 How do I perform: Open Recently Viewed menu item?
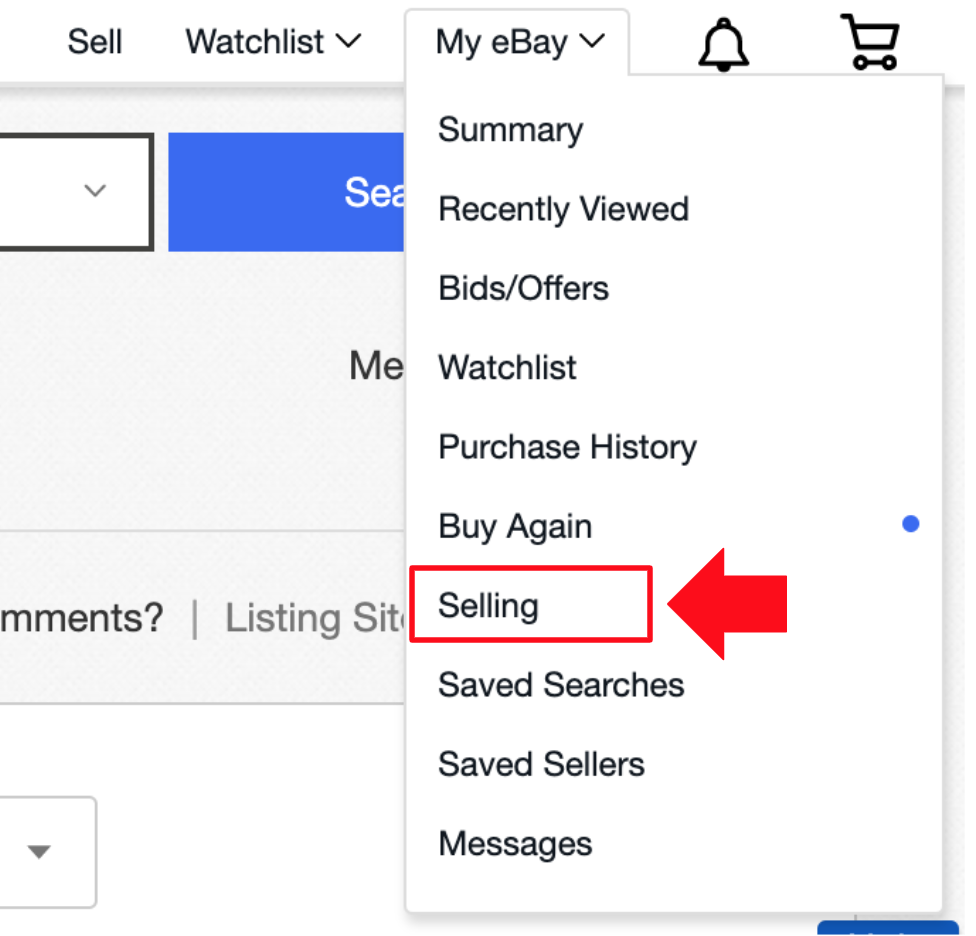point(563,209)
